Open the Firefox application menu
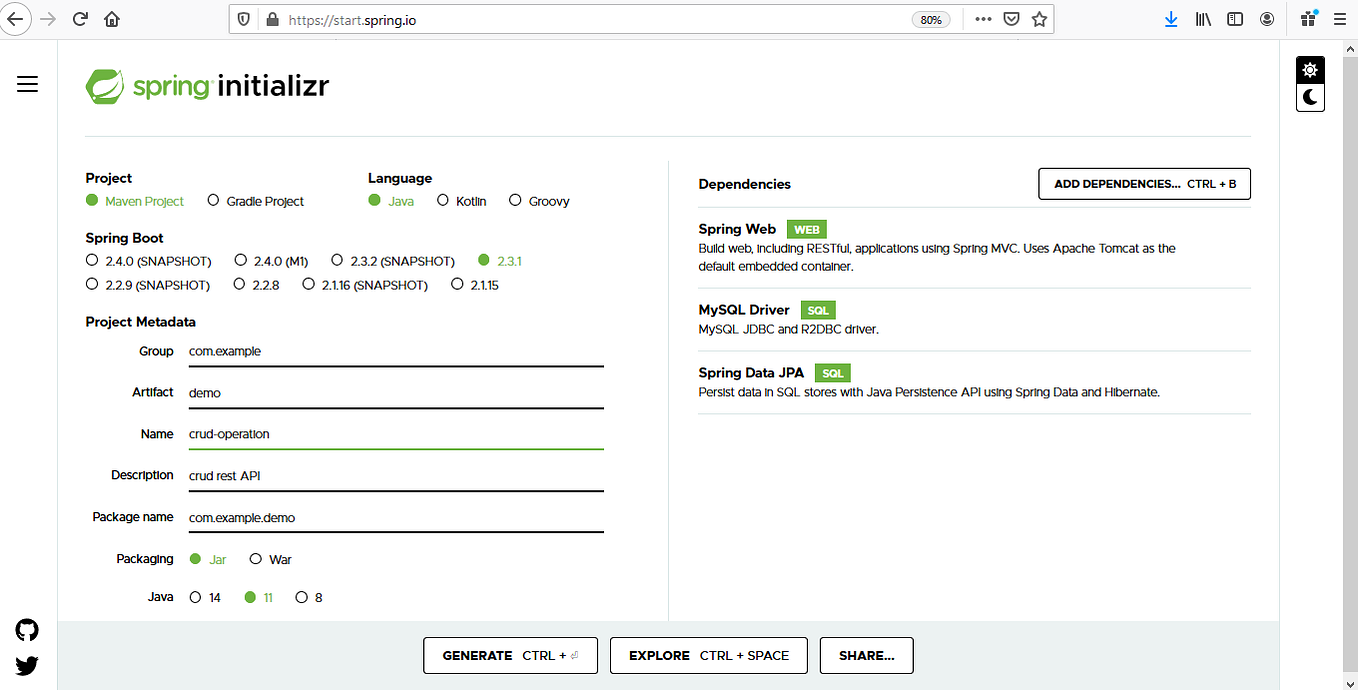The height and width of the screenshot is (690, 1358). [x=1339, y=18]
